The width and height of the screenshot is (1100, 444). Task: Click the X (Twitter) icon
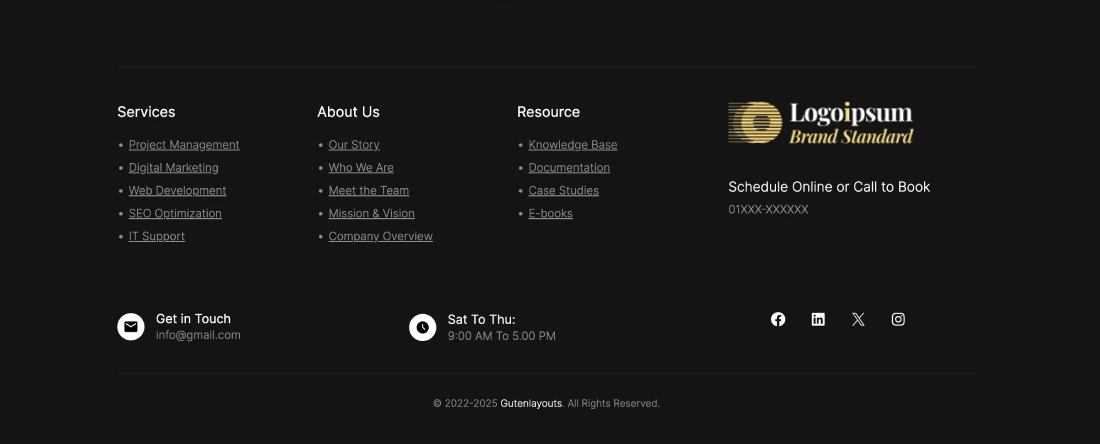(858, 319)
